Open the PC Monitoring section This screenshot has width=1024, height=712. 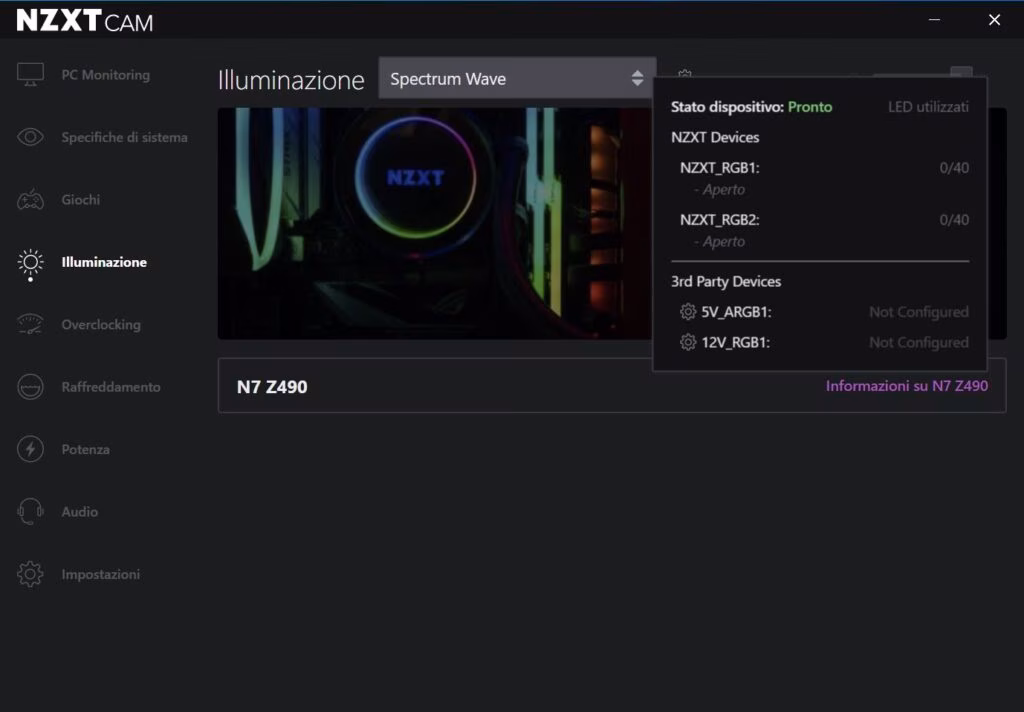83,75
